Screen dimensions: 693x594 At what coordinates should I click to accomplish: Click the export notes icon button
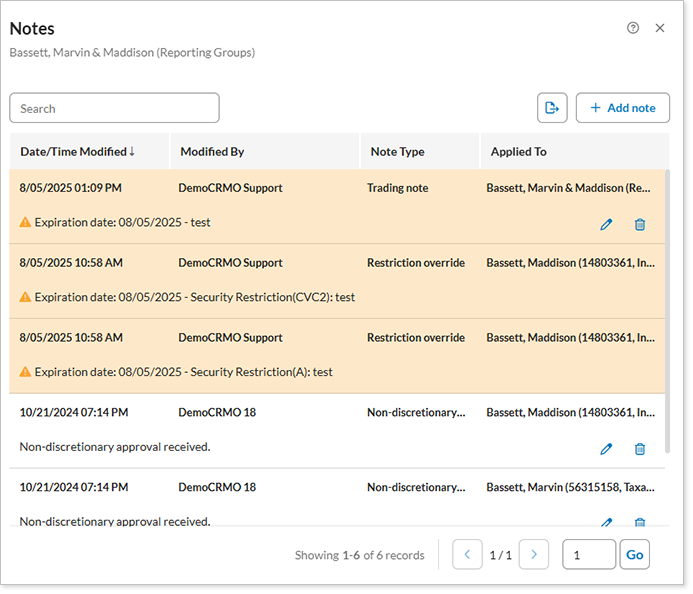(552, 108)
